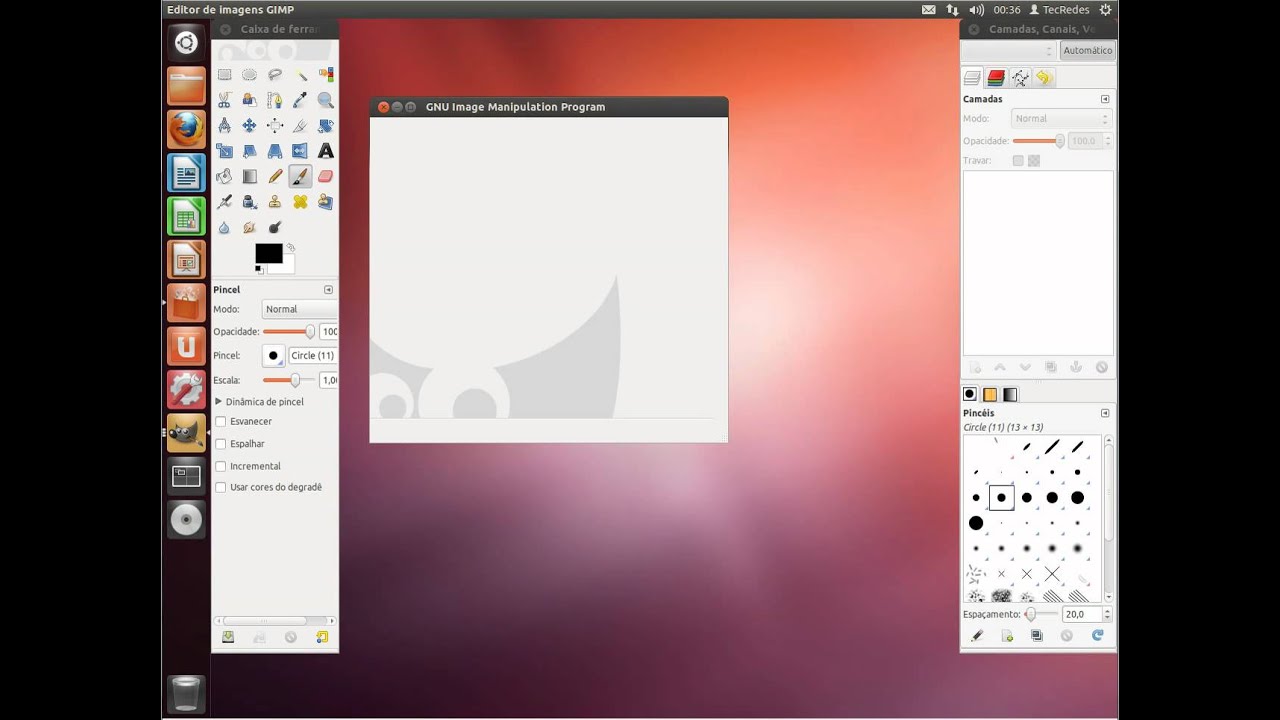Viewport: 1280px width, 720px height.
Task: Open the Pincel Modo dropdown
Action: click(x=299, y=309)
